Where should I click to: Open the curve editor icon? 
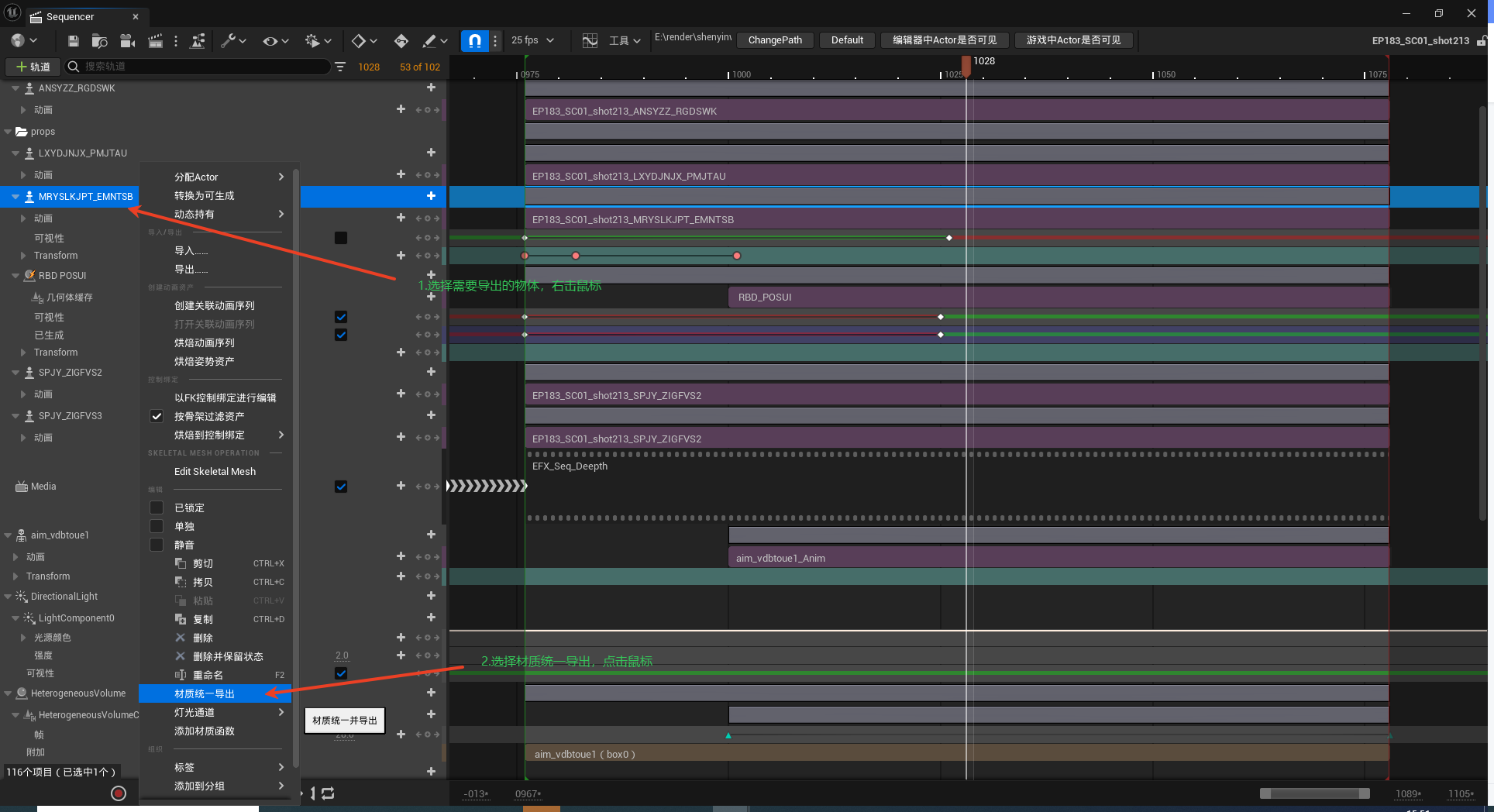(590, 40)
